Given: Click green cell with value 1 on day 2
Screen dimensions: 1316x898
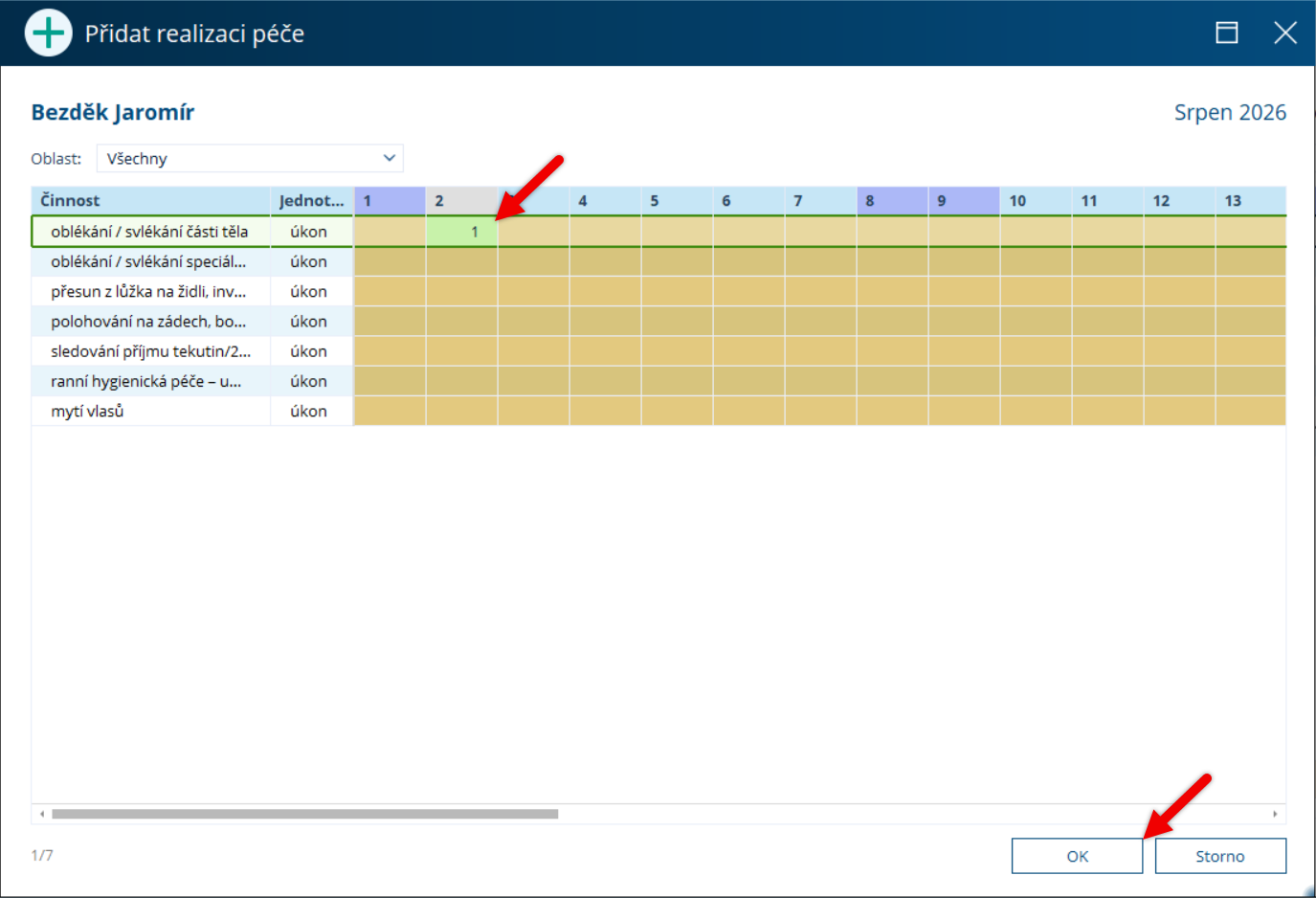Looking at the screenshot, I should (x=461, y=231).
